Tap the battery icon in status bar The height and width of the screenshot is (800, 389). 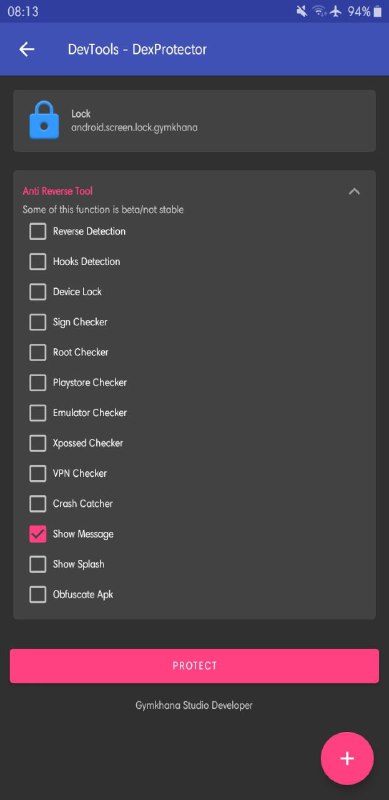pos(377,12)
